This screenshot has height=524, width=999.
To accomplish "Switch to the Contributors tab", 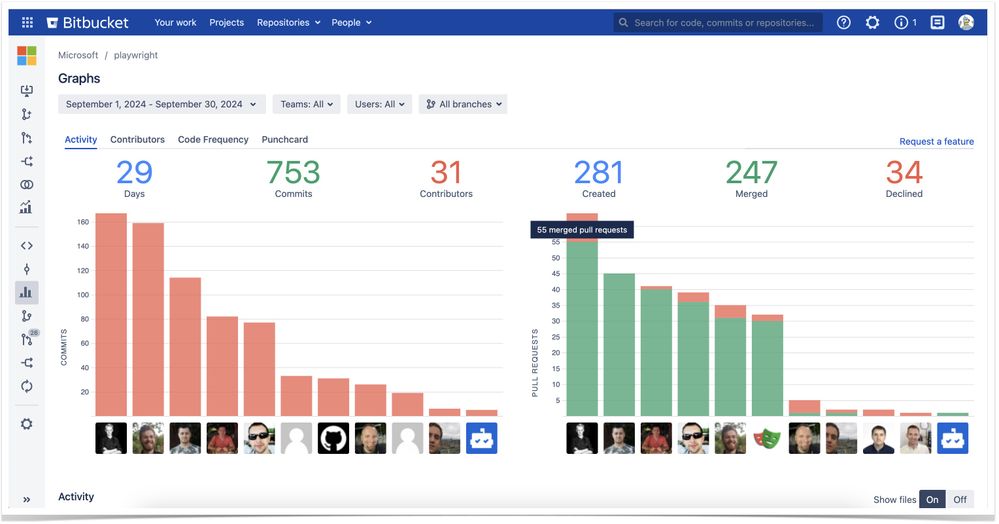I will point(138,140).
